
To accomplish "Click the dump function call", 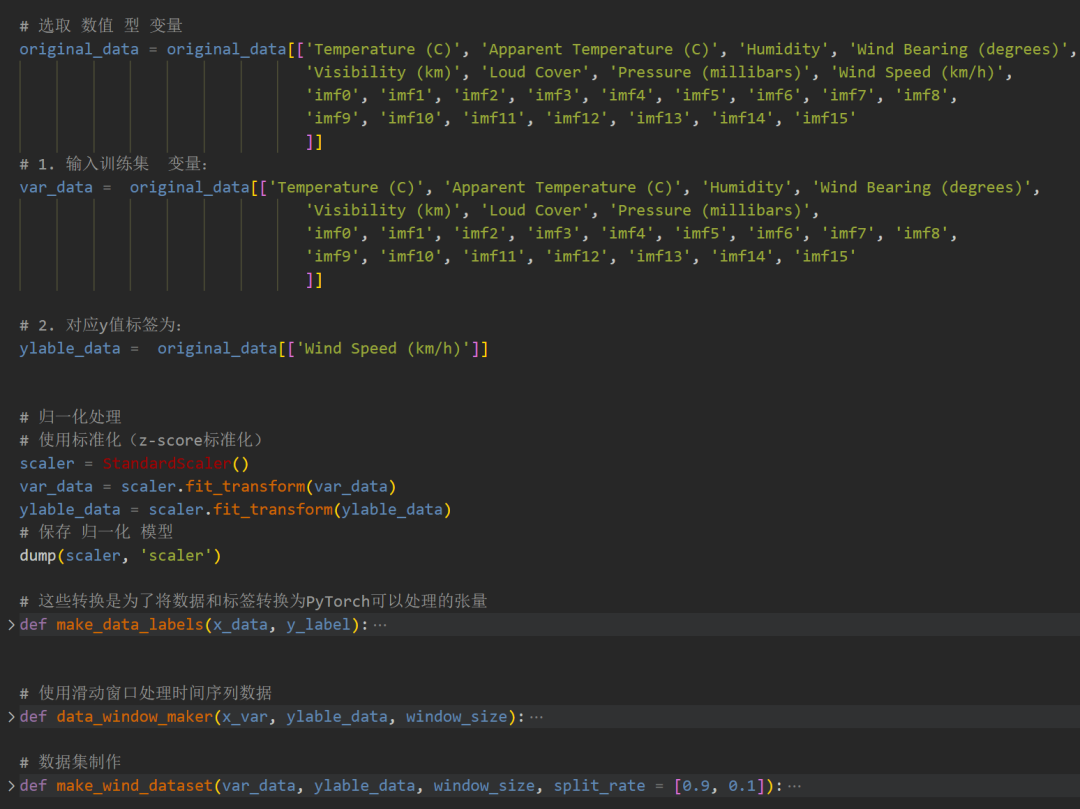I will 38,556.
